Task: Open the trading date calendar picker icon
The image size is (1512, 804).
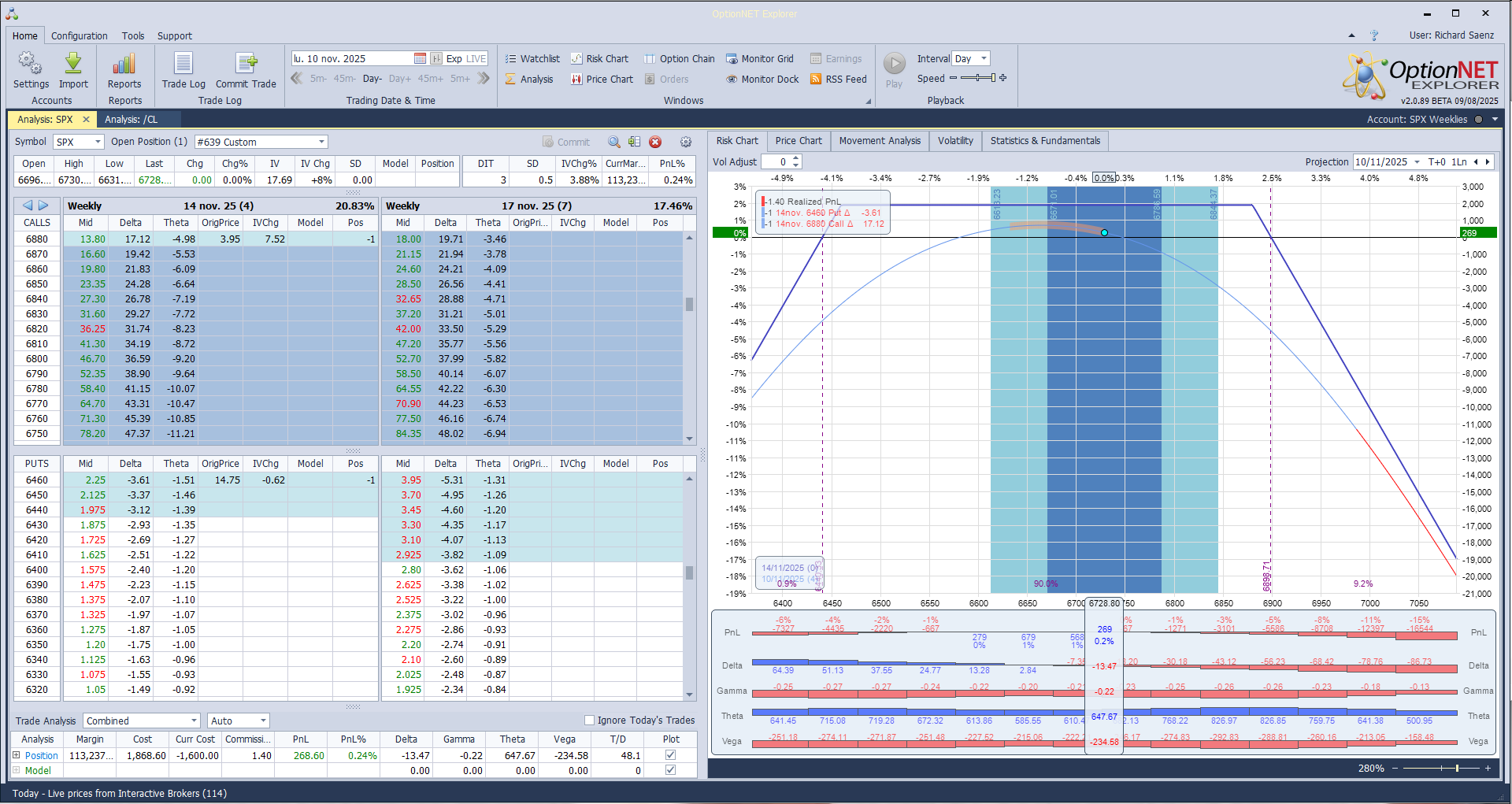Action: (x=420, y=58)
